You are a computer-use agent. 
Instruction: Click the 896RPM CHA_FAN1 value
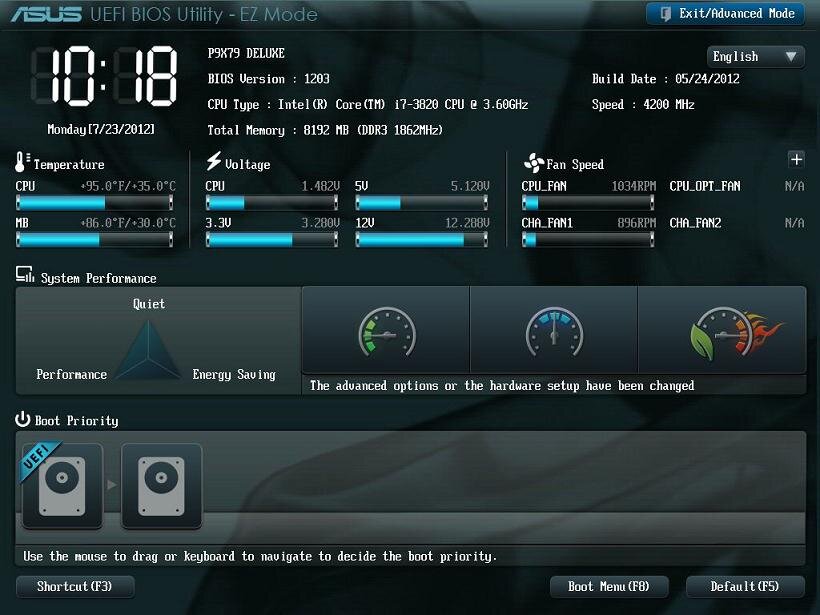tap(636, 223)
